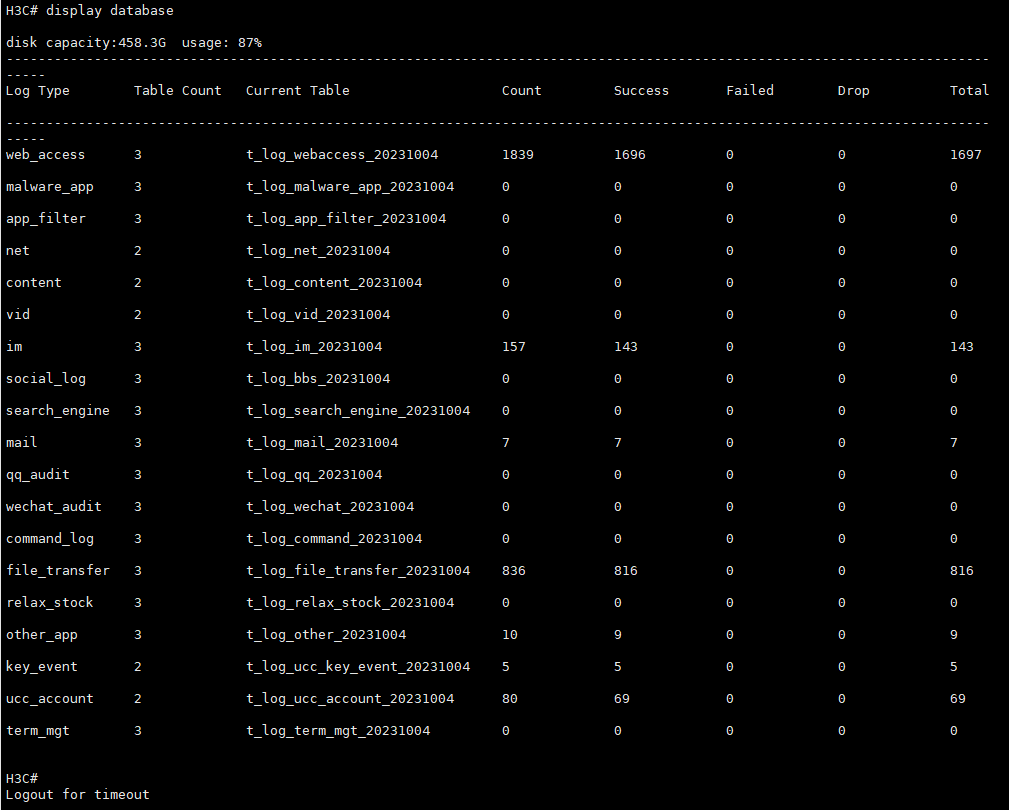Select the file_transfer log type

click(57, 571)
